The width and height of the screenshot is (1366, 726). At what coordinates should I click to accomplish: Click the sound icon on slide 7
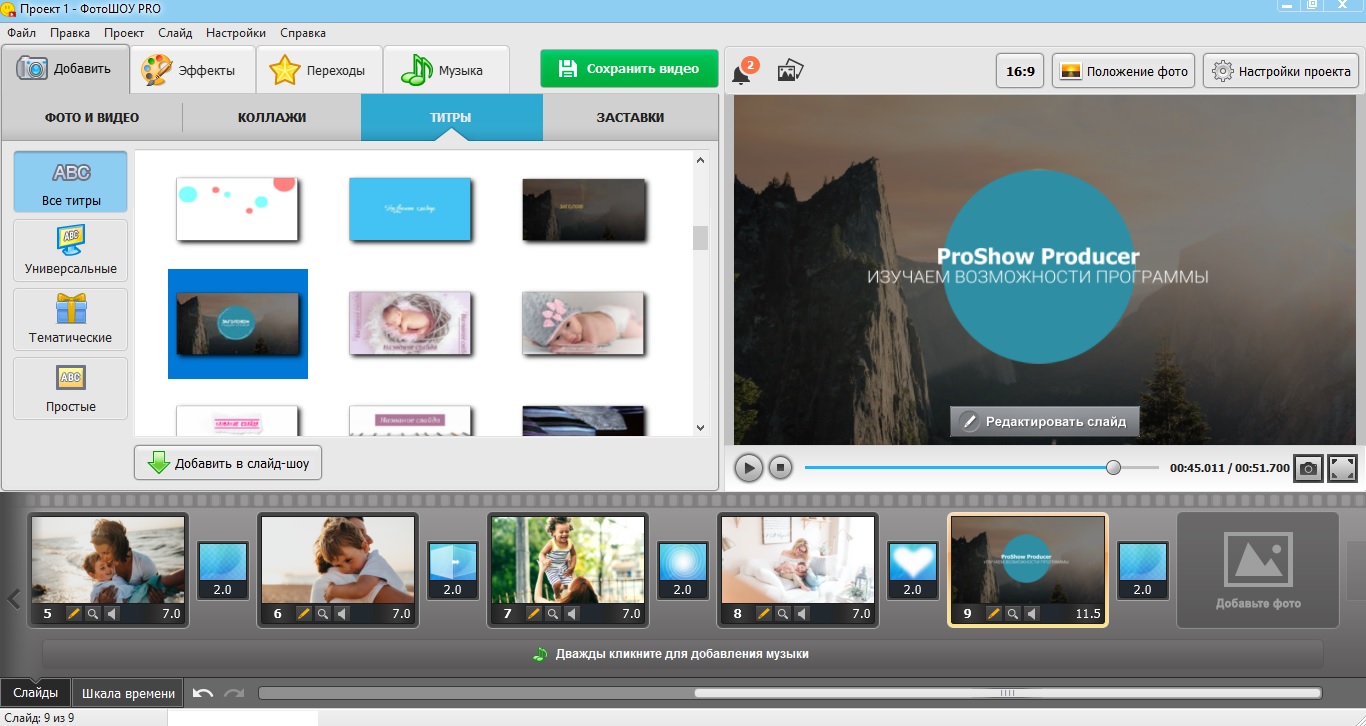pyautogui.click(x=572, y=614)
